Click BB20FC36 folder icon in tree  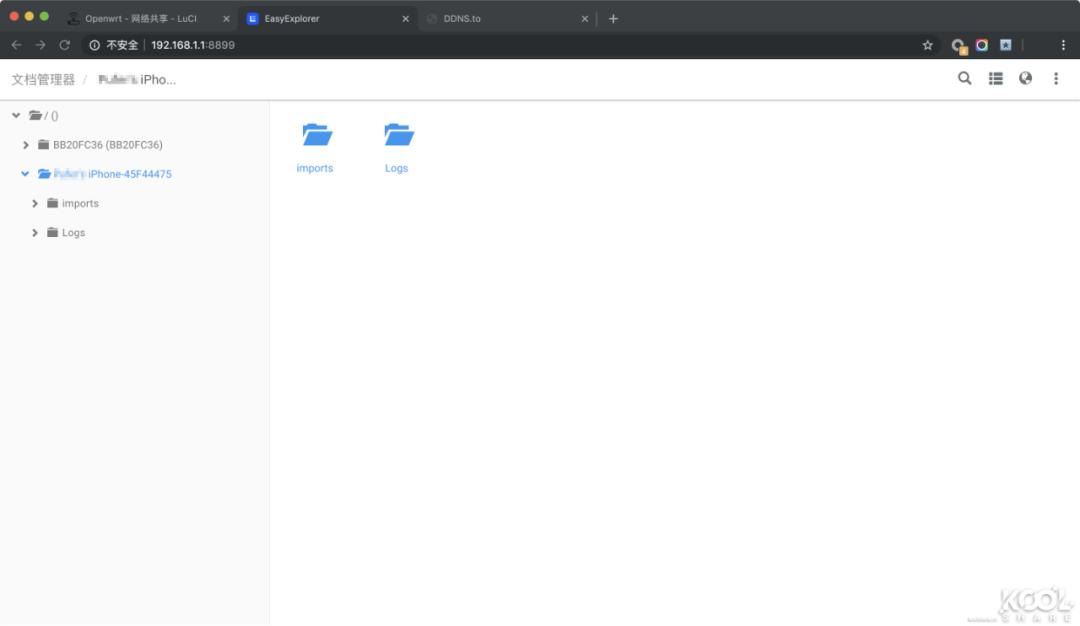click(x=43, y=145)
